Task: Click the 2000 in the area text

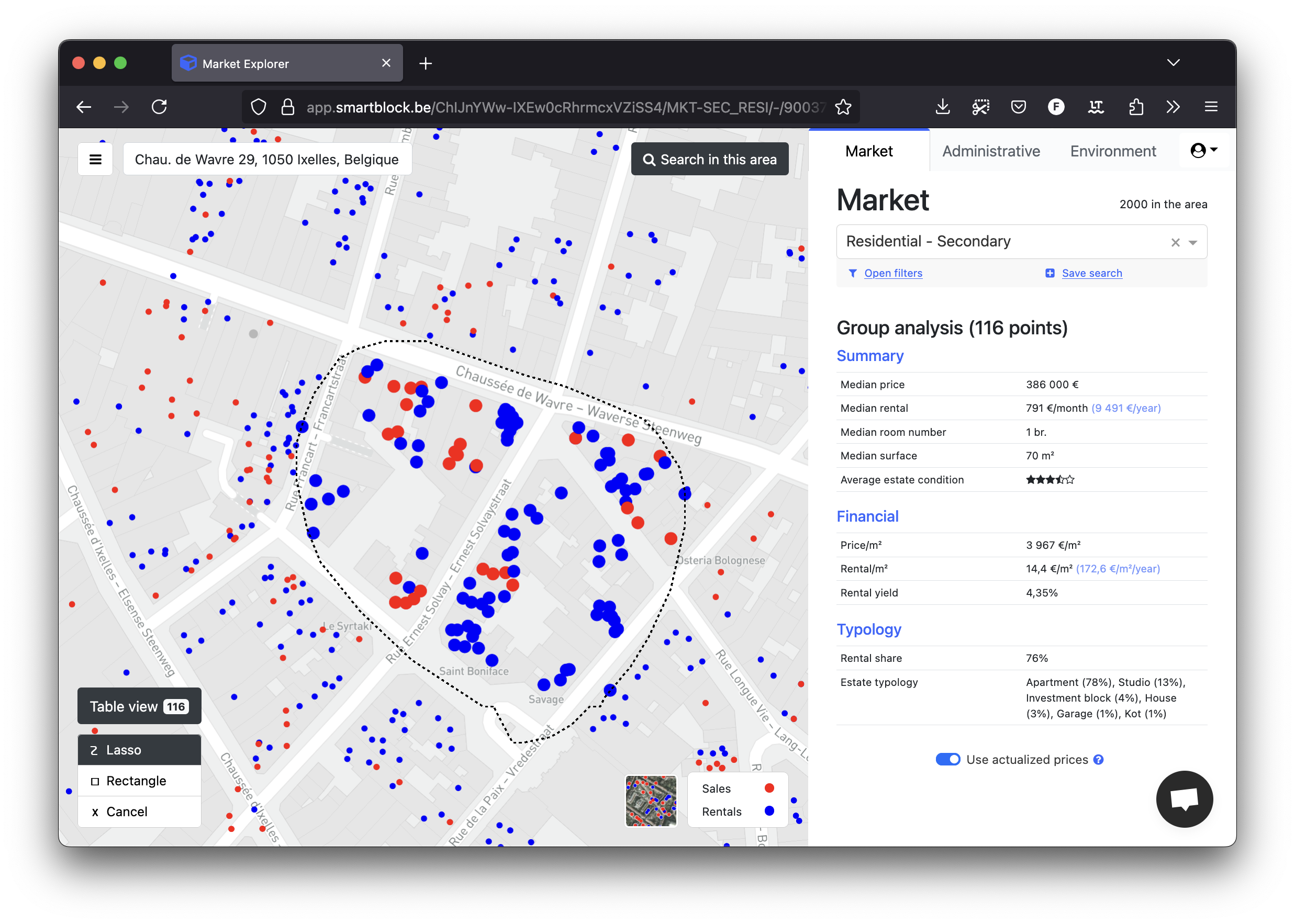Action: [1163, 204]
